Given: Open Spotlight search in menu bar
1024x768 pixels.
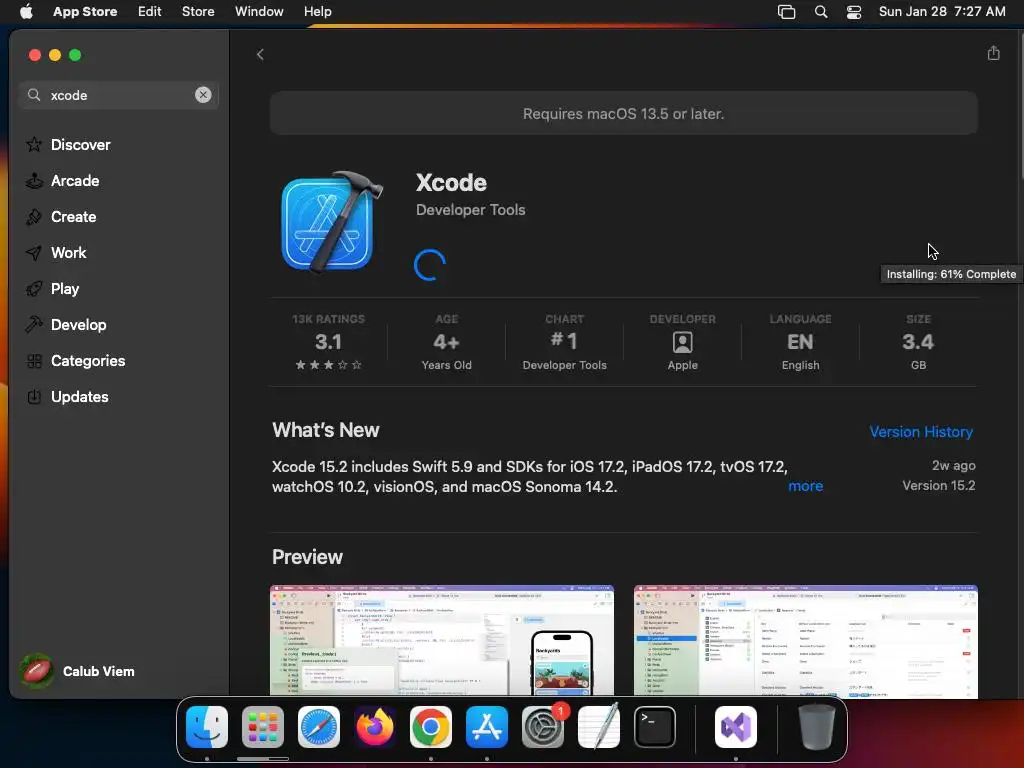Looking at the screenshot, I should pos(821,12).
